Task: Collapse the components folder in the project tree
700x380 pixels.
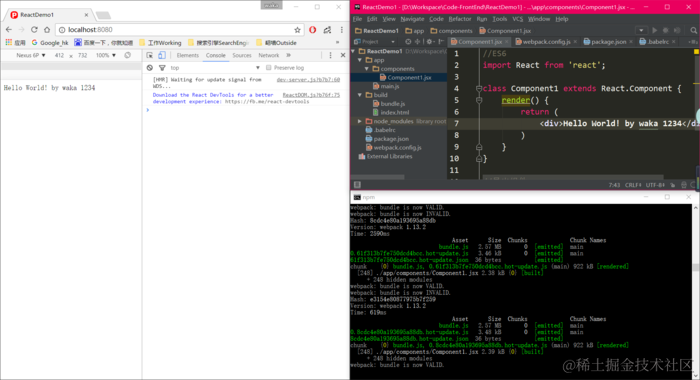Action: (367, 69)
